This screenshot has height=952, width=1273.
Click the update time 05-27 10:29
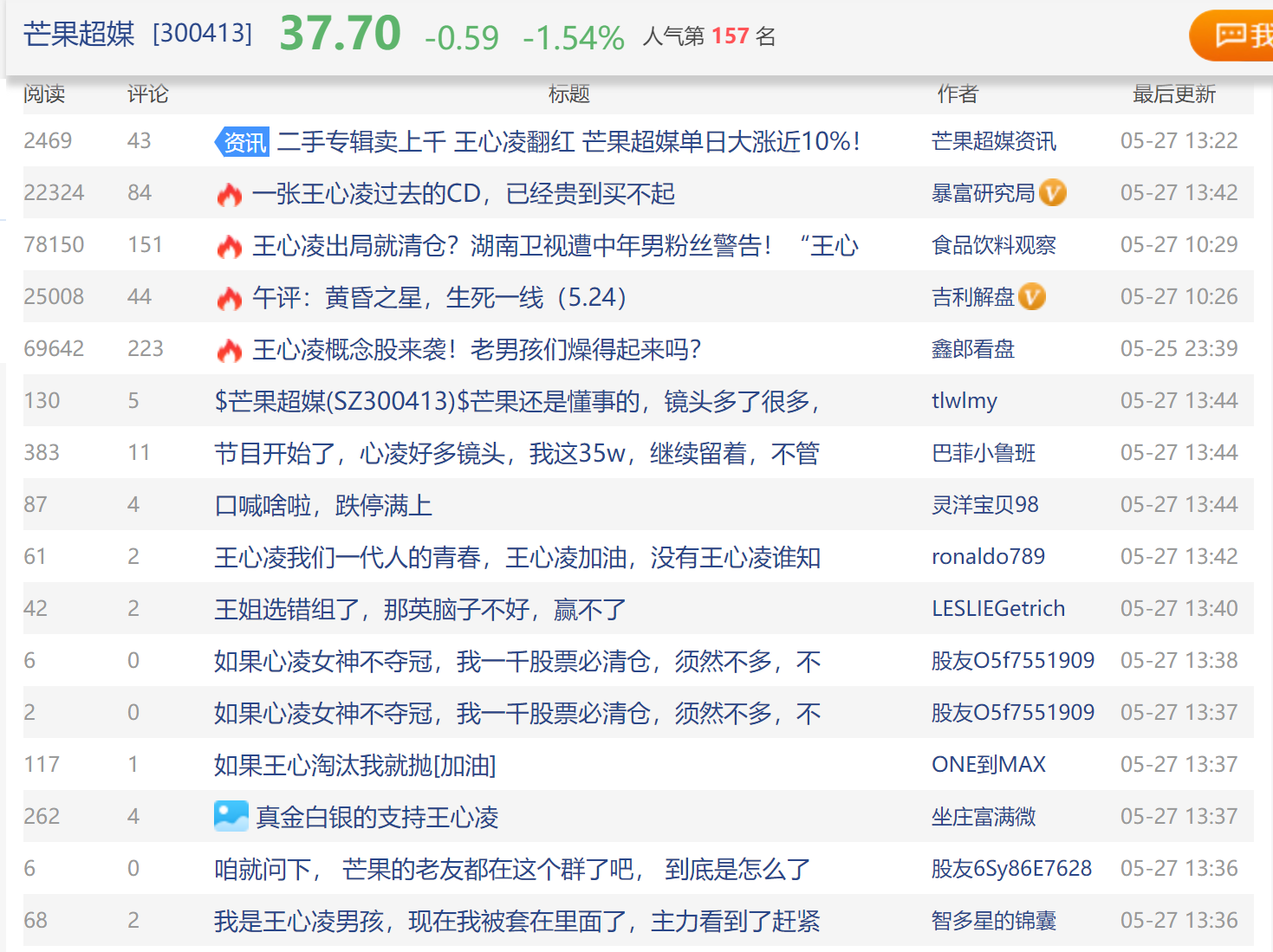tap(1179, 244)
